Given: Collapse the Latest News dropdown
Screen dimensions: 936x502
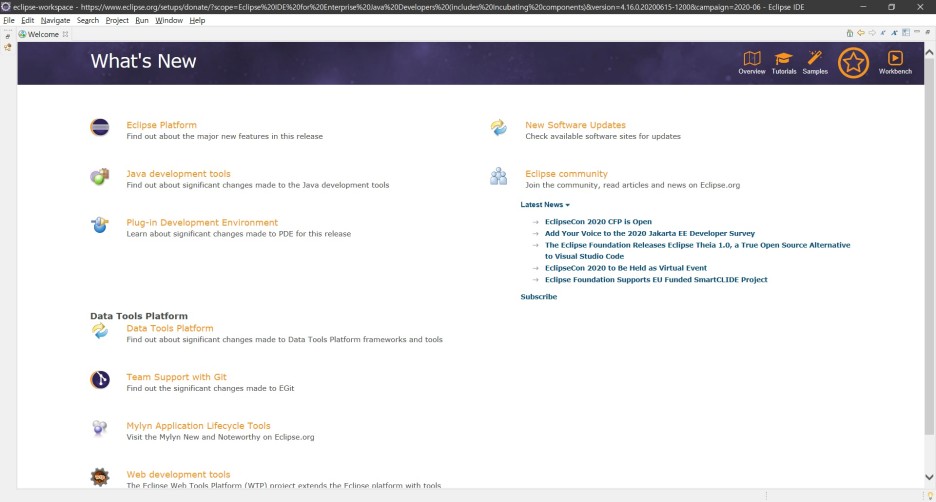Looking at the screenshot, I should 545,205.
